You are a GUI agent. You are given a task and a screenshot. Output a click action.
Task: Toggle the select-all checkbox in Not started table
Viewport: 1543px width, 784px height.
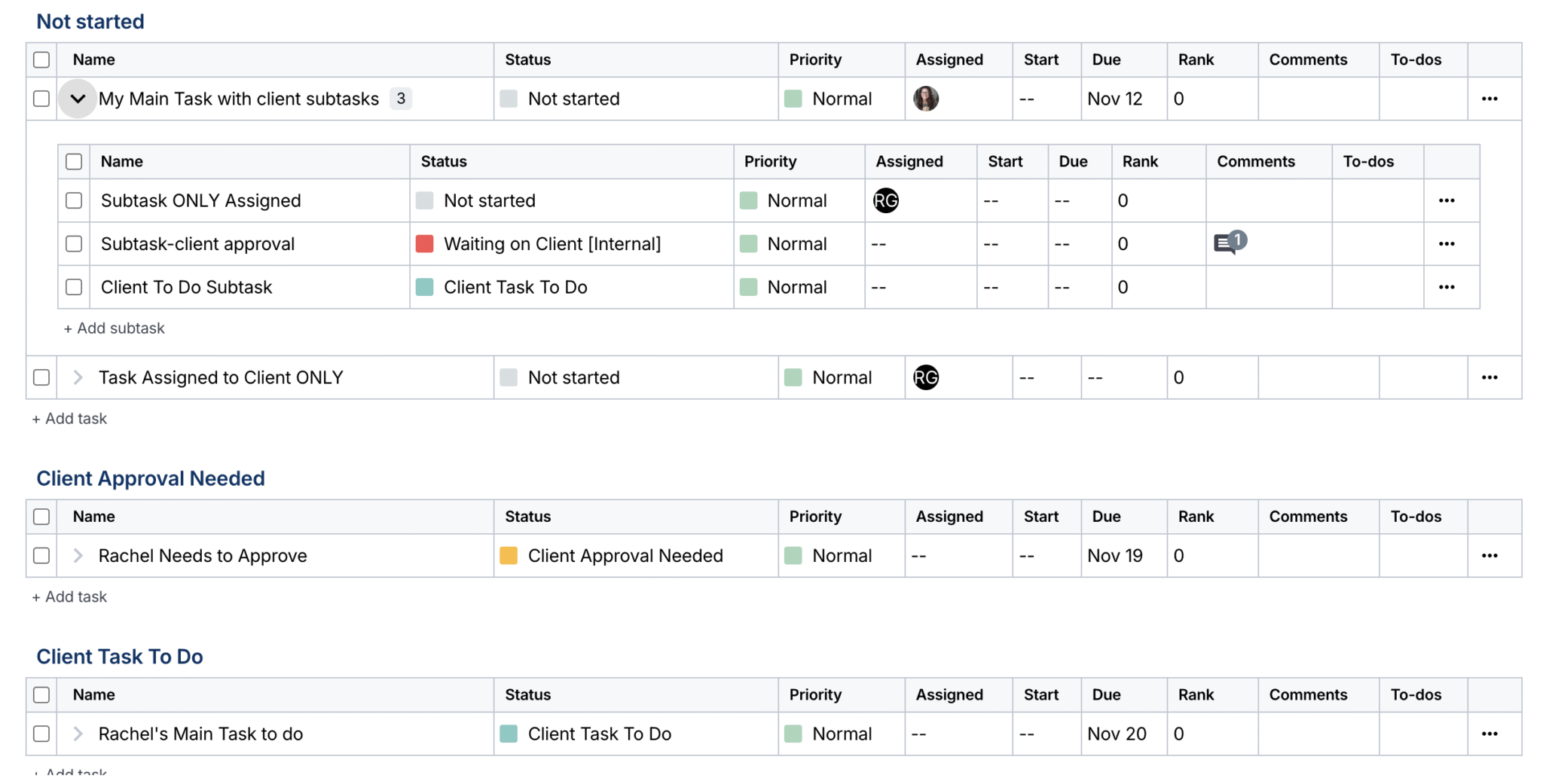click(41, 59)
